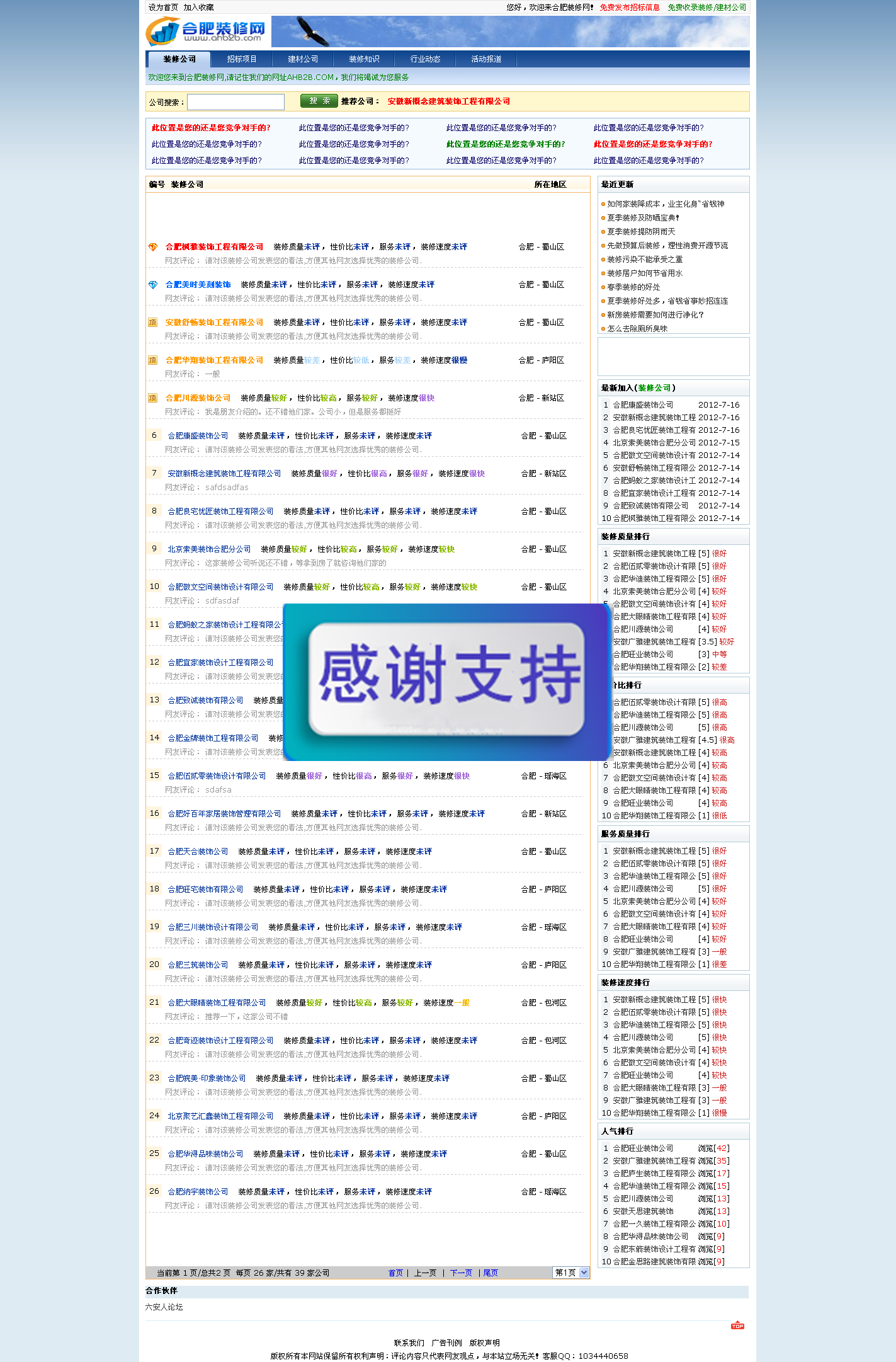
Task: Click 合肥庐生装饰工程有限公 in 人气排行
Action: pyautogui.click(x=654, y=1174)
